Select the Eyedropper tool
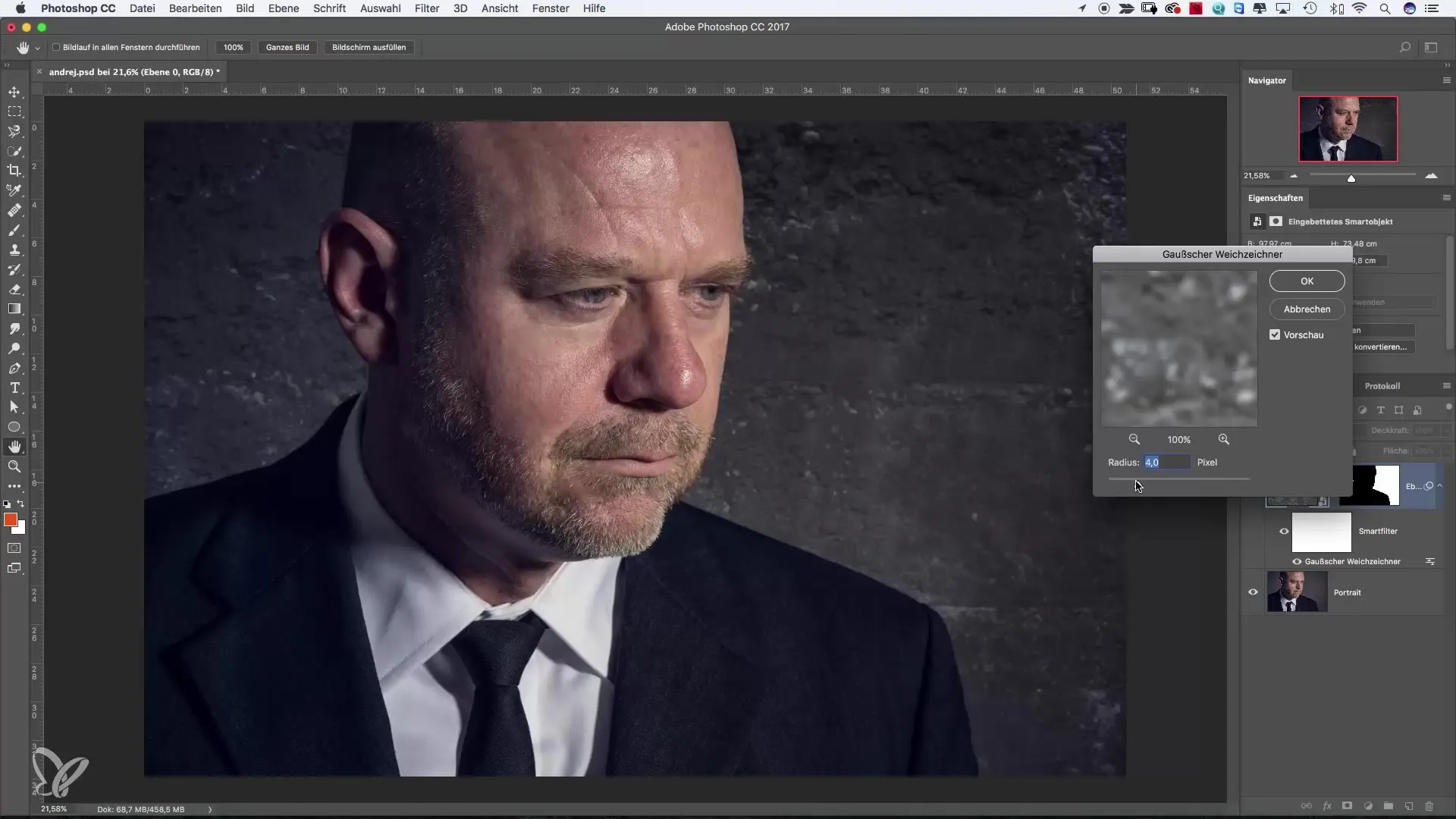The width and height of the screenshot is (1456, 819). point(14,190)
